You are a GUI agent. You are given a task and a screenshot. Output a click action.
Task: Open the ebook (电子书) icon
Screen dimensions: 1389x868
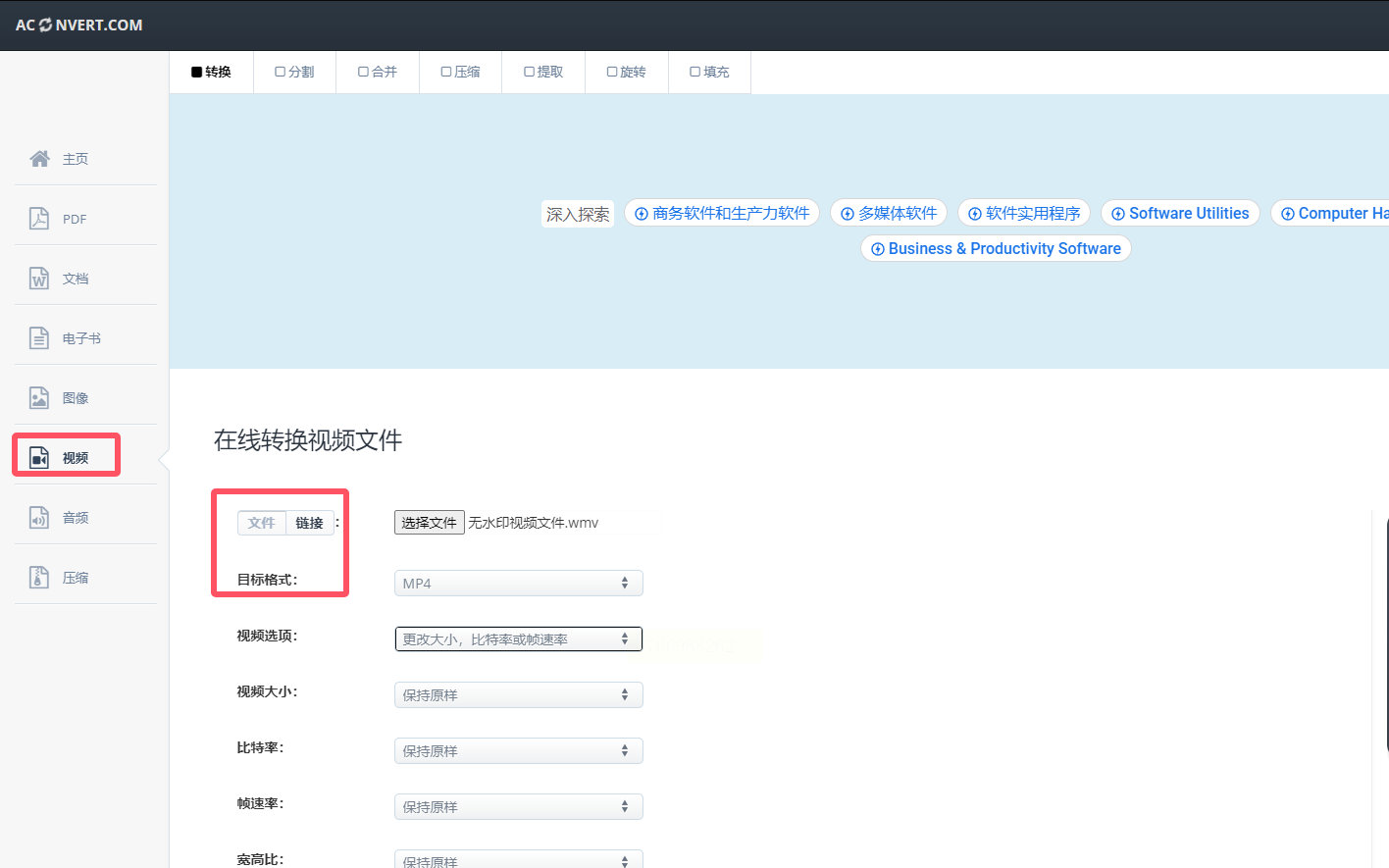tap(39, 338)
